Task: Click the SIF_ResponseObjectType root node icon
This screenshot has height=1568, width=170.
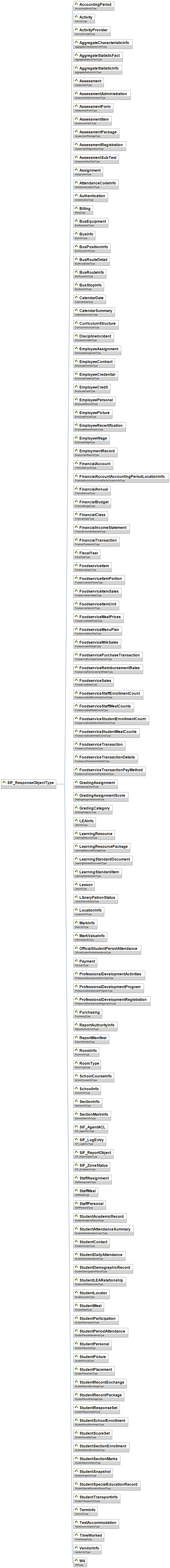Action: click(4, 782)
